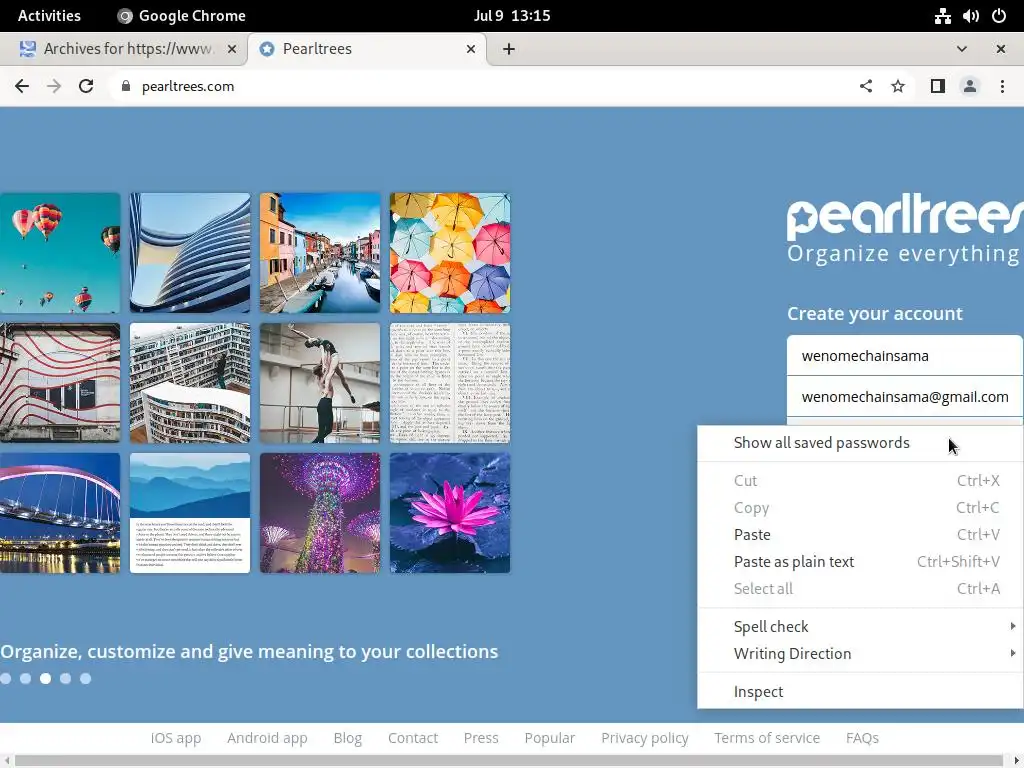Image resolution: width=1024 pixels, height=768 pixels.
Task: Open the ballet dancers thumbnail
Action: tap(320, 383)
